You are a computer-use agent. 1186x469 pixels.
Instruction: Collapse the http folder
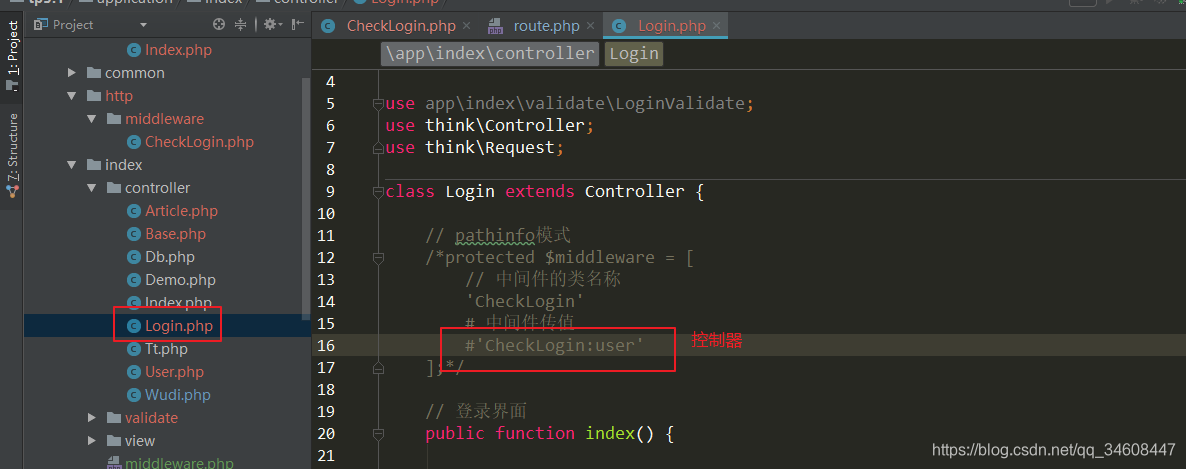click(x=72, y=96)
